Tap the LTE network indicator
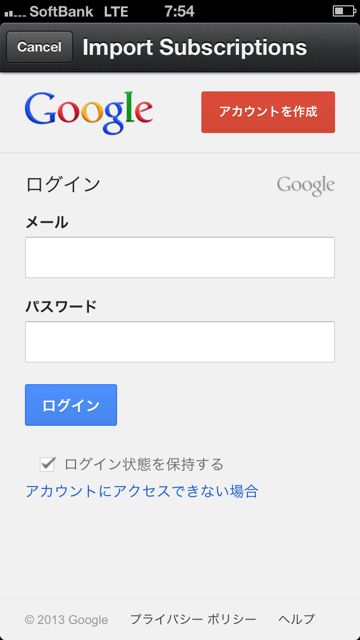This screenshot has height=640, width=360. (x=116, y=11)
